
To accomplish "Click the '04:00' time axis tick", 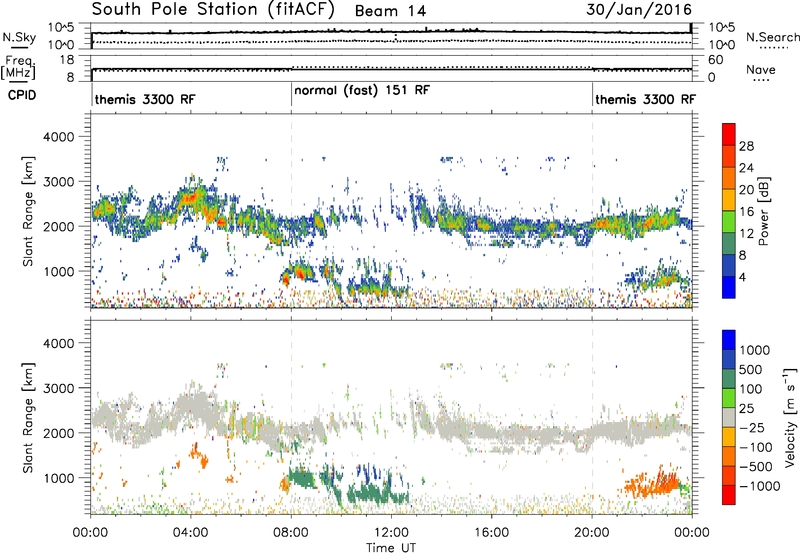I will click(x=191, y=533).
